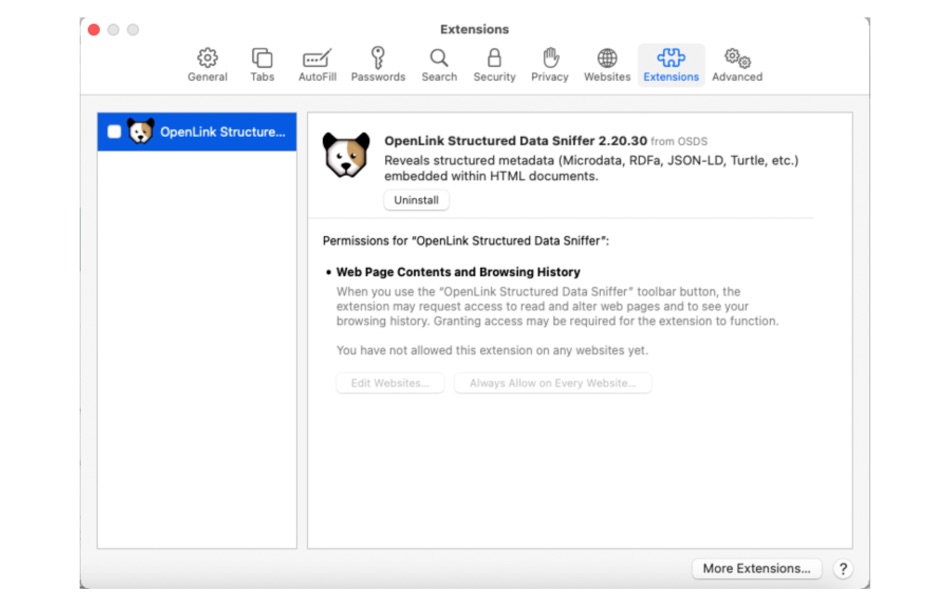Open the Passwords preferences pane

point(377,65)
